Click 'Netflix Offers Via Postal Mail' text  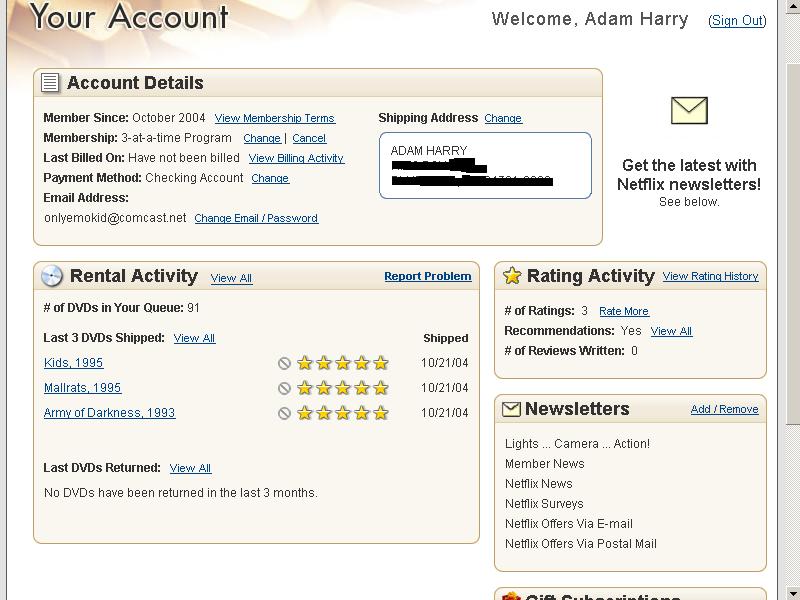point(581,544)
